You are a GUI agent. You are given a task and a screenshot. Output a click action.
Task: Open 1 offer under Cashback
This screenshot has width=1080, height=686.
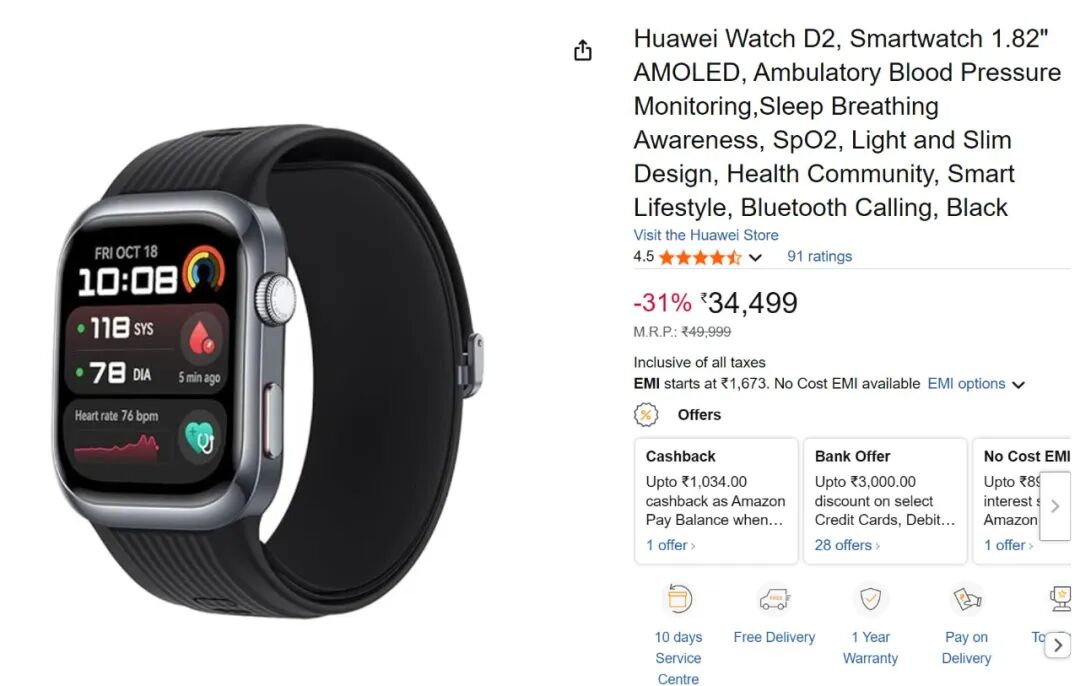670,545
